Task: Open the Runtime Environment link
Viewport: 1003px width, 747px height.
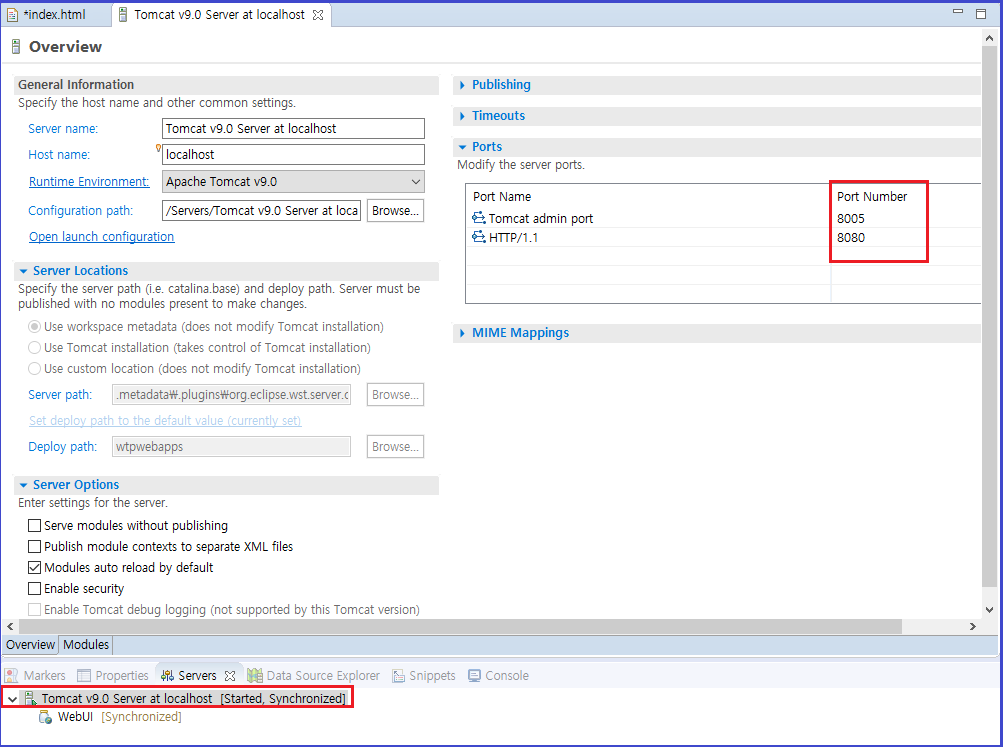Action: point(89,182)
